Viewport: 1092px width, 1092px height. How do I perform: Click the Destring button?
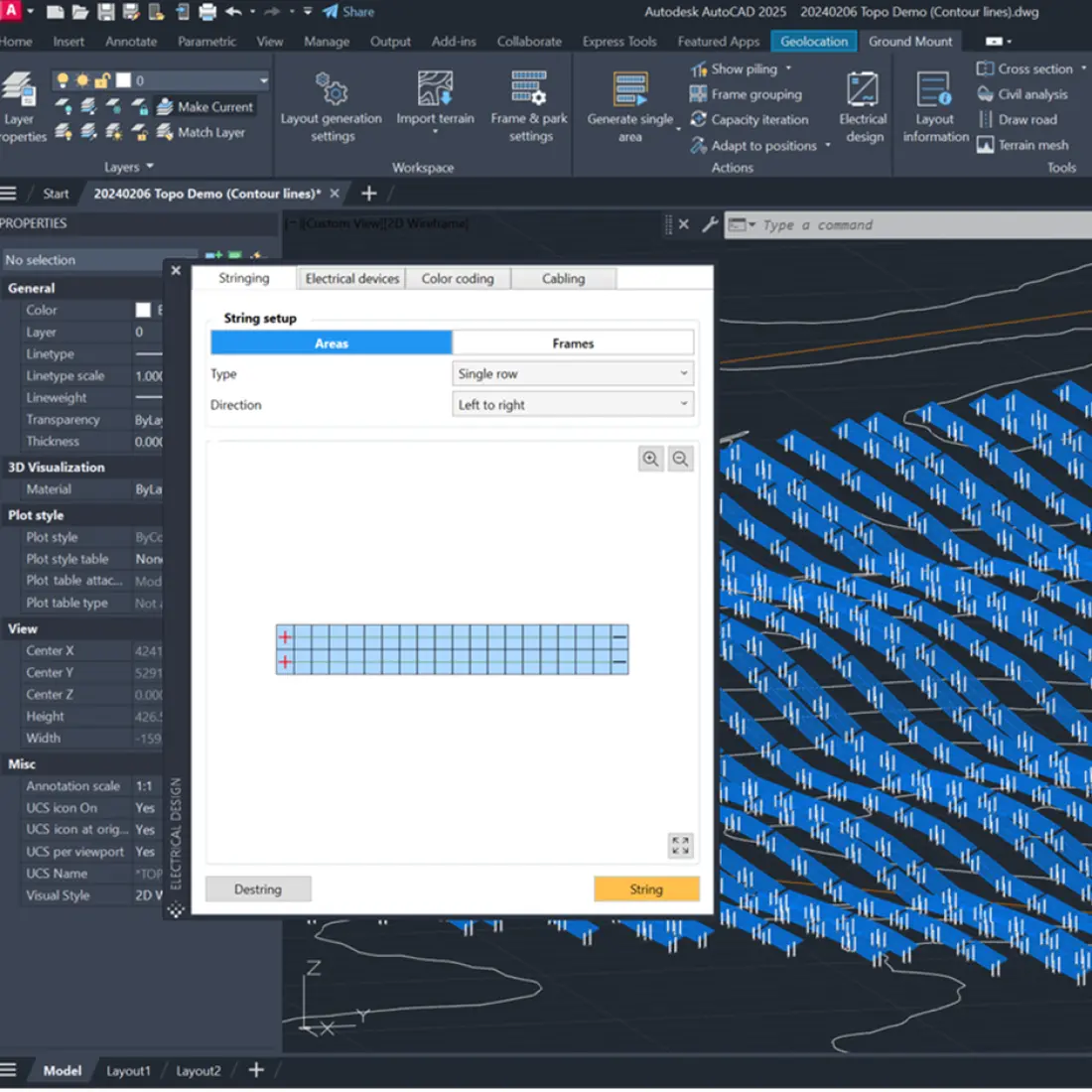pyautogui.click(x=257, y=888)
